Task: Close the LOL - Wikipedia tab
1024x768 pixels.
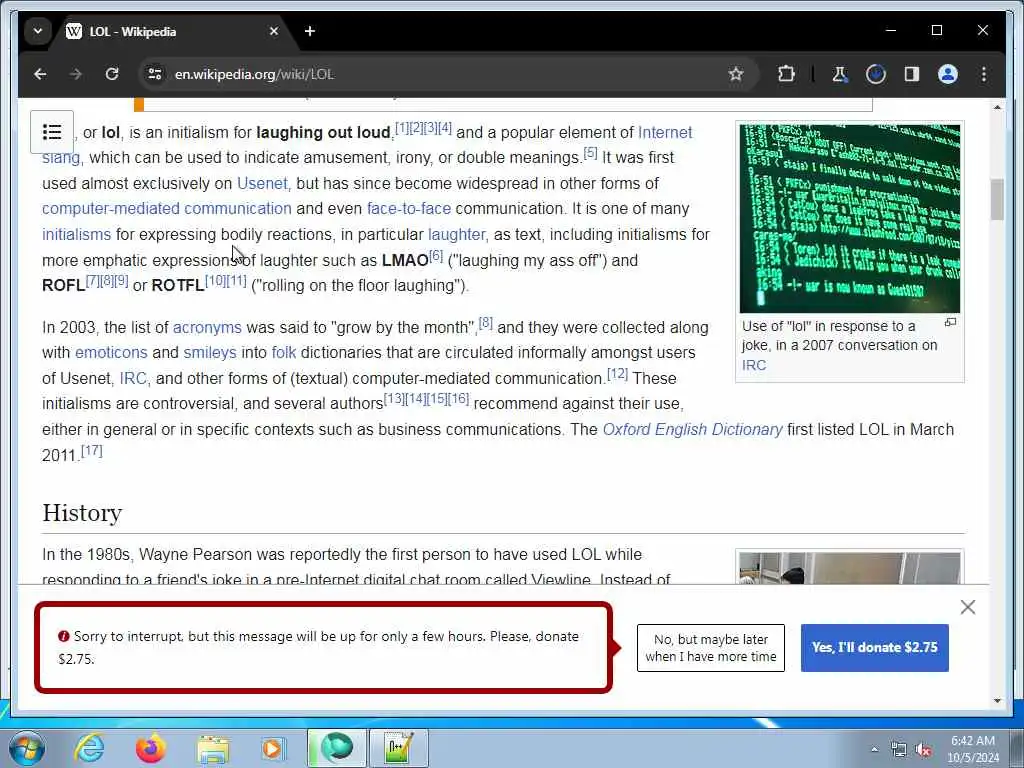Action: tap(274, 31)
